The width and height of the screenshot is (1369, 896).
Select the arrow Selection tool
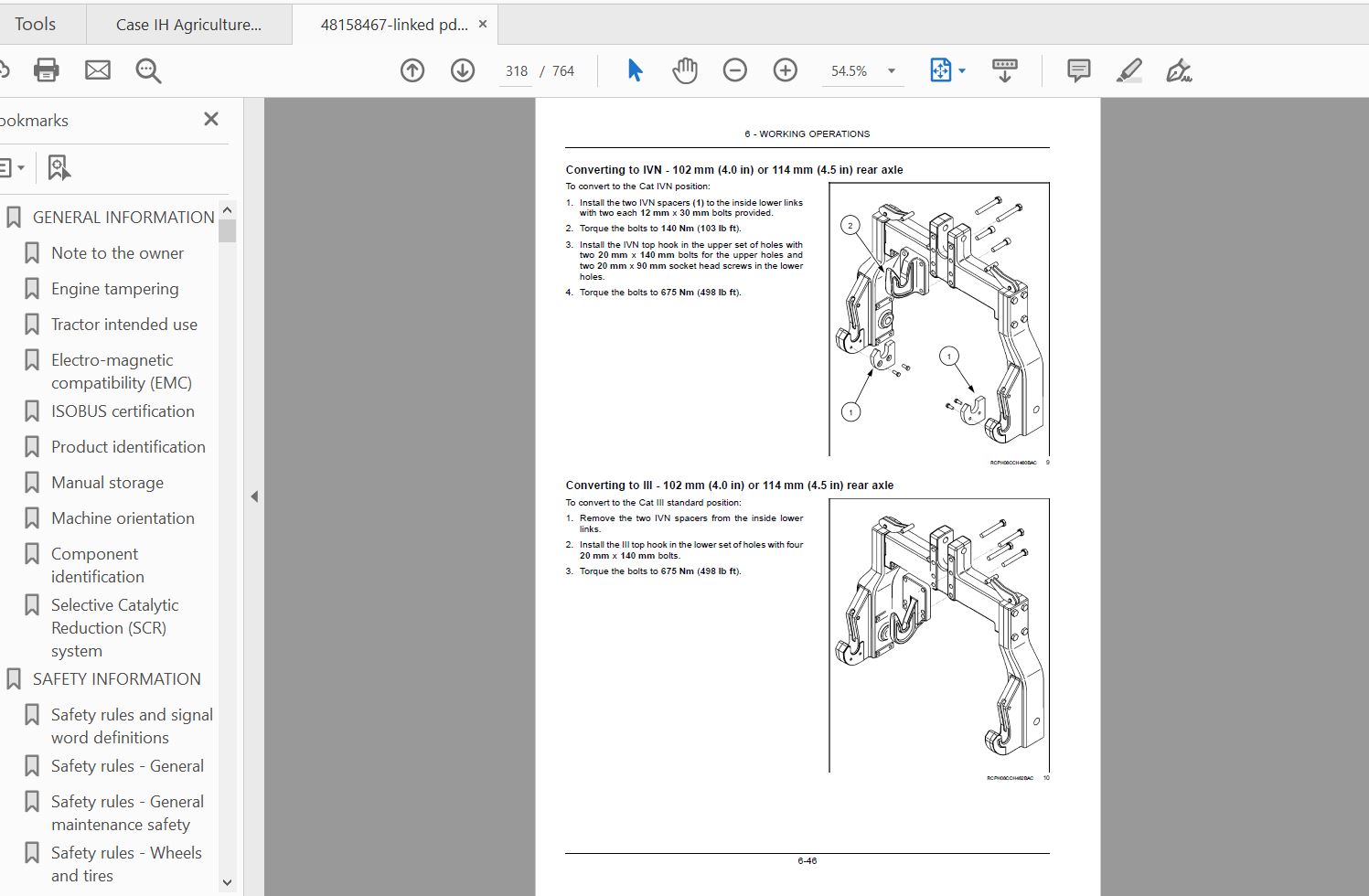[635, 70]
